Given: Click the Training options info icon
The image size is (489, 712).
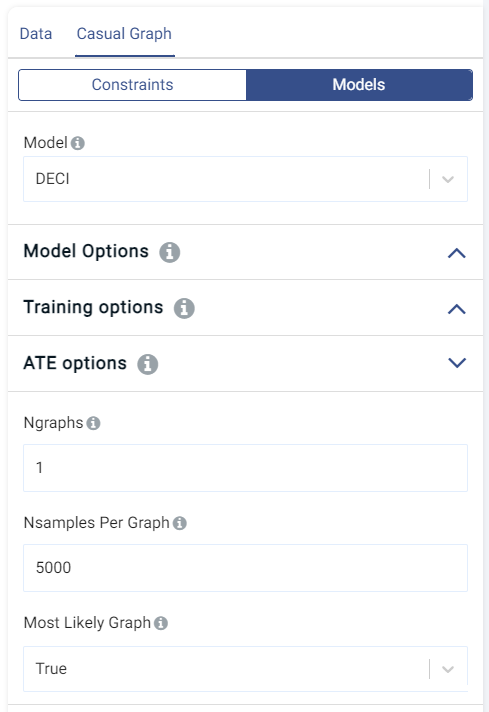Looking at the screenshot, I should 184,308.
